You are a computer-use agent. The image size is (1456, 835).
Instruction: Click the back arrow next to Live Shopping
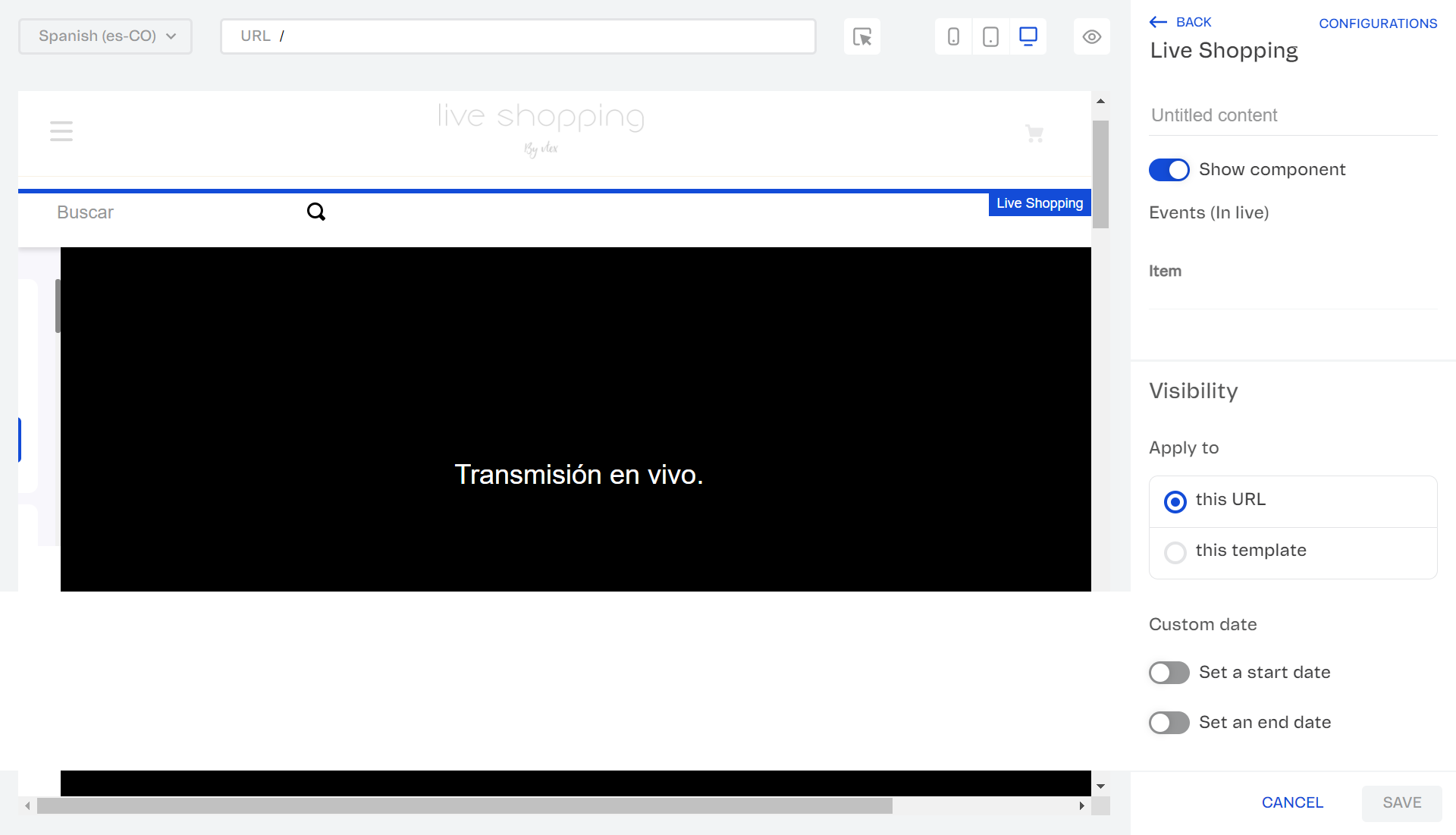pos(1158,22)
